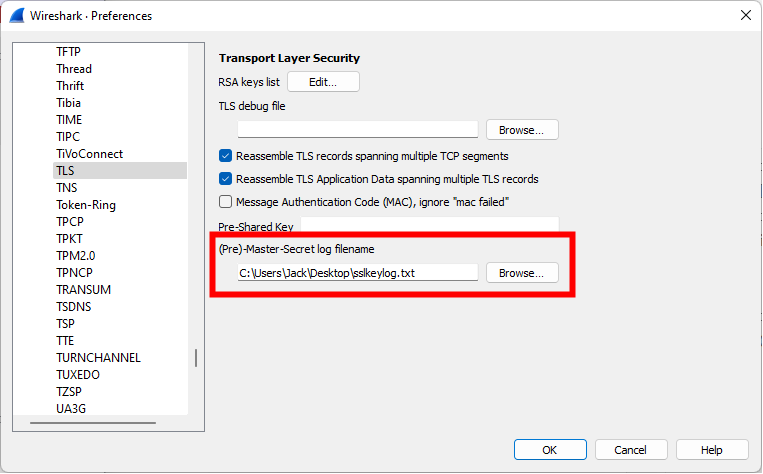
Task: Toggle Reassemble TLS records spanning TCP segments
Action: tap(225, 156)
